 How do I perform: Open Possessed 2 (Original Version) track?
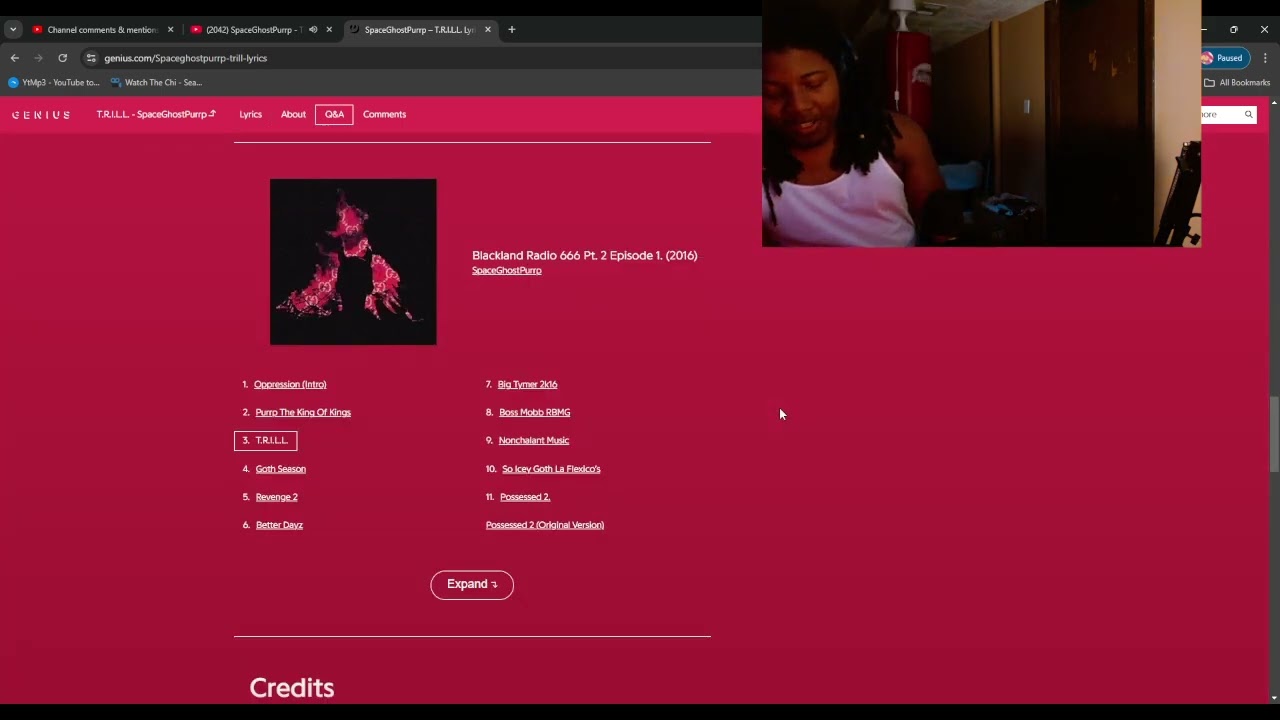[545, 525]
